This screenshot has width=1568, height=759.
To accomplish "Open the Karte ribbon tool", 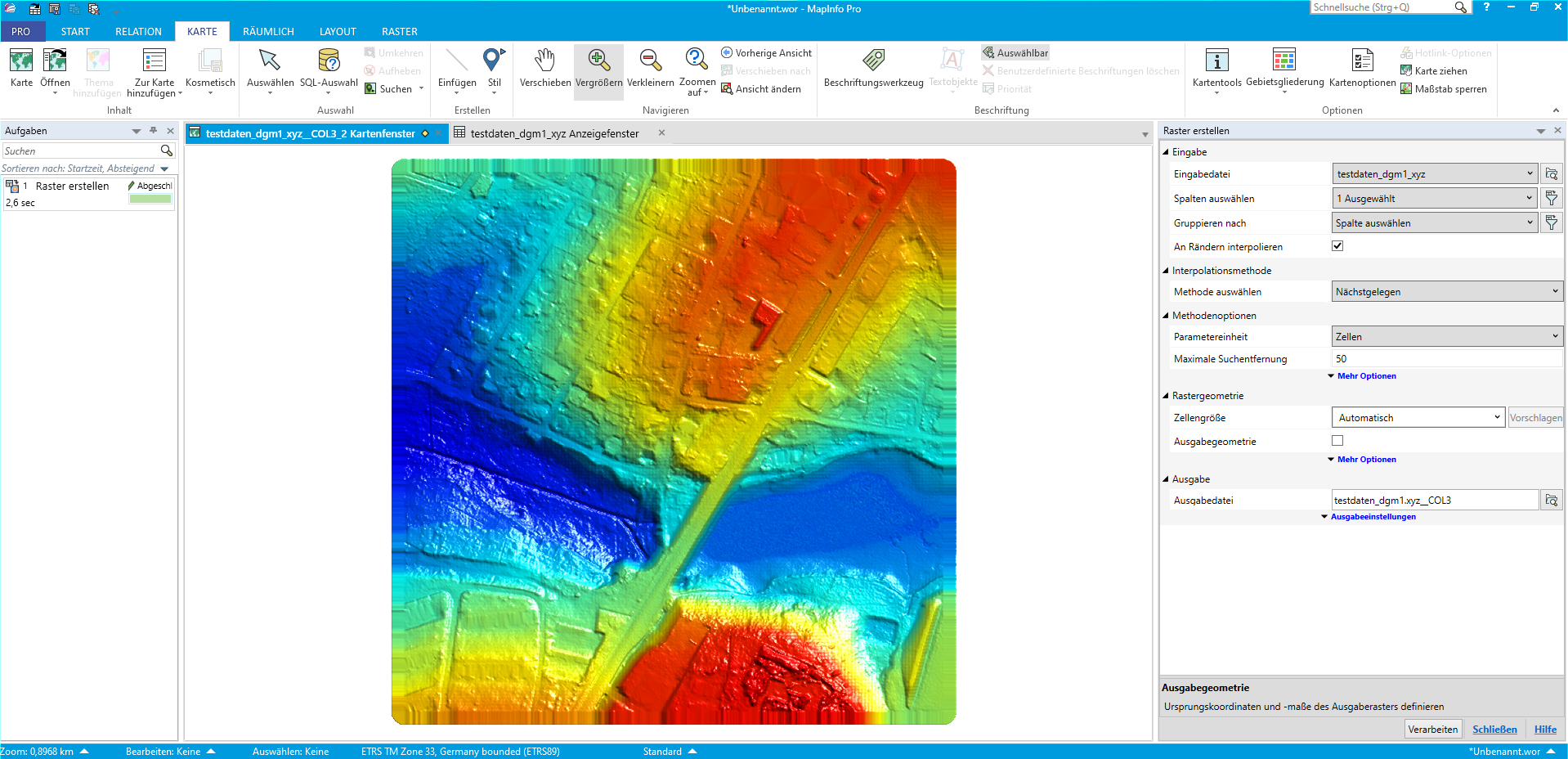I will point(21,68).
